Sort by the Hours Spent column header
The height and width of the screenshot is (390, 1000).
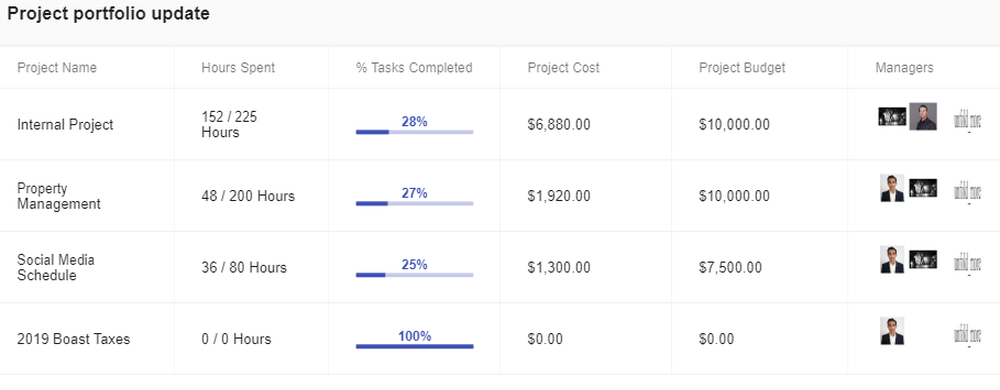coord(238,68)
